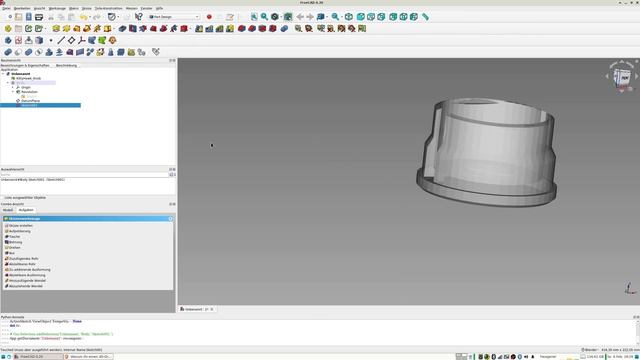Collapse the Revolution tree node

(13, 92)
